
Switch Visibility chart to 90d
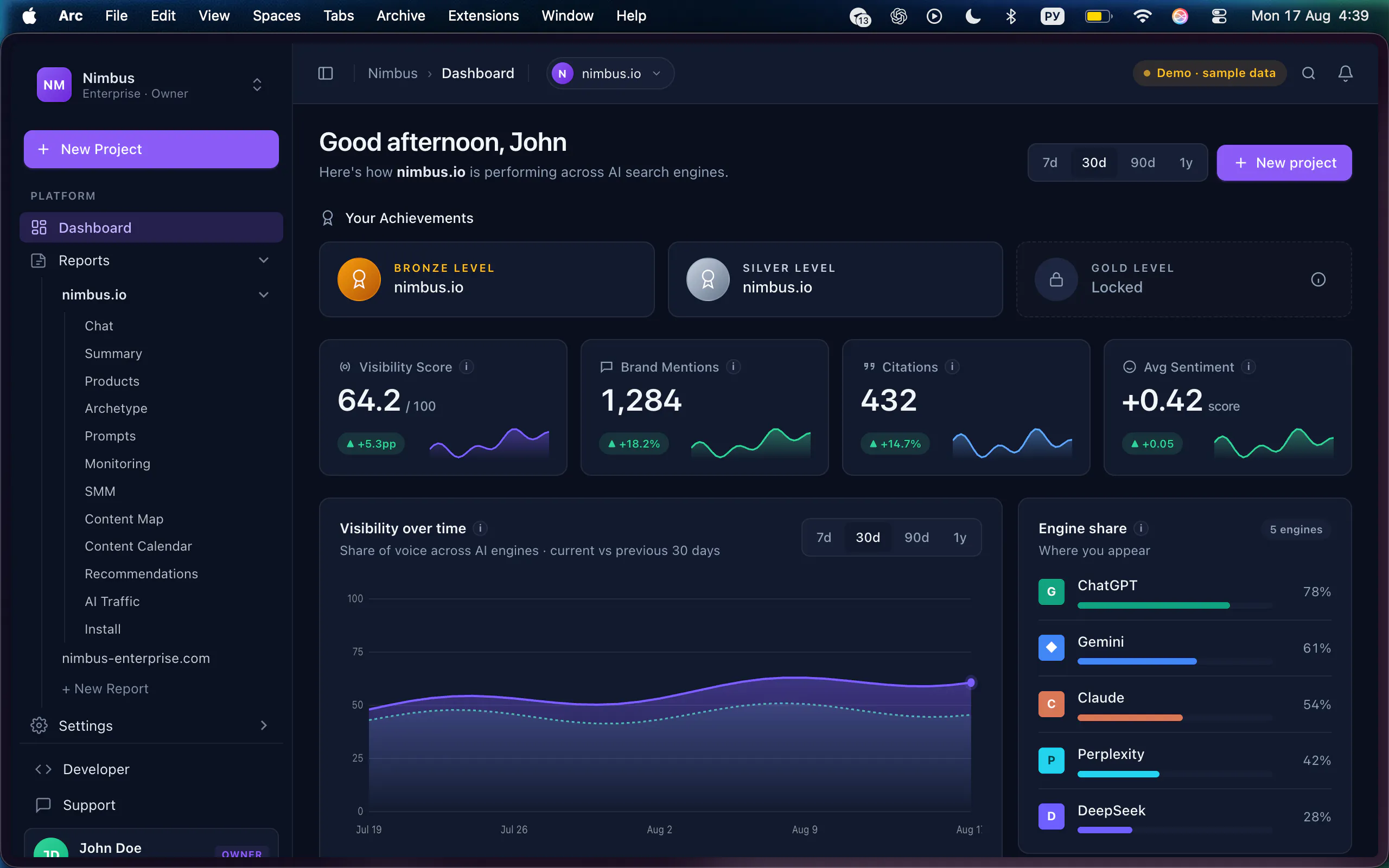[916, 537]
